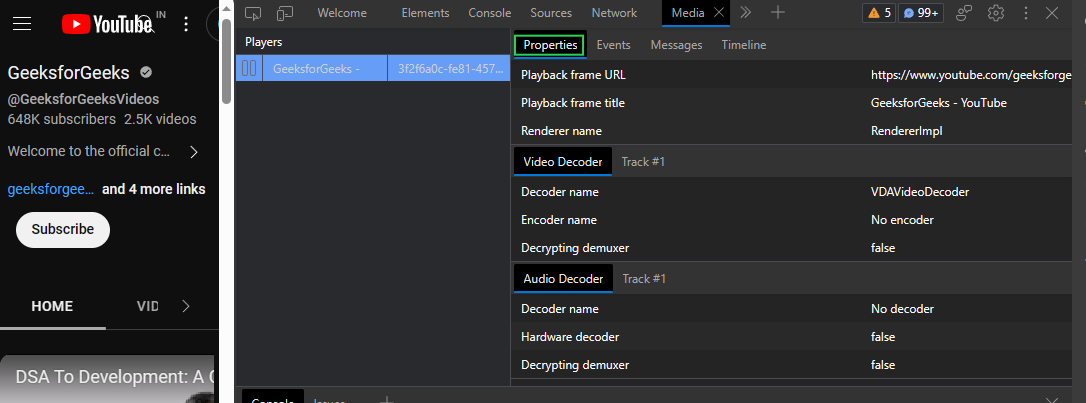Click the RendererImpl value
The width and height of the screenshot is (1086, 403).
[x=907, y=131]
